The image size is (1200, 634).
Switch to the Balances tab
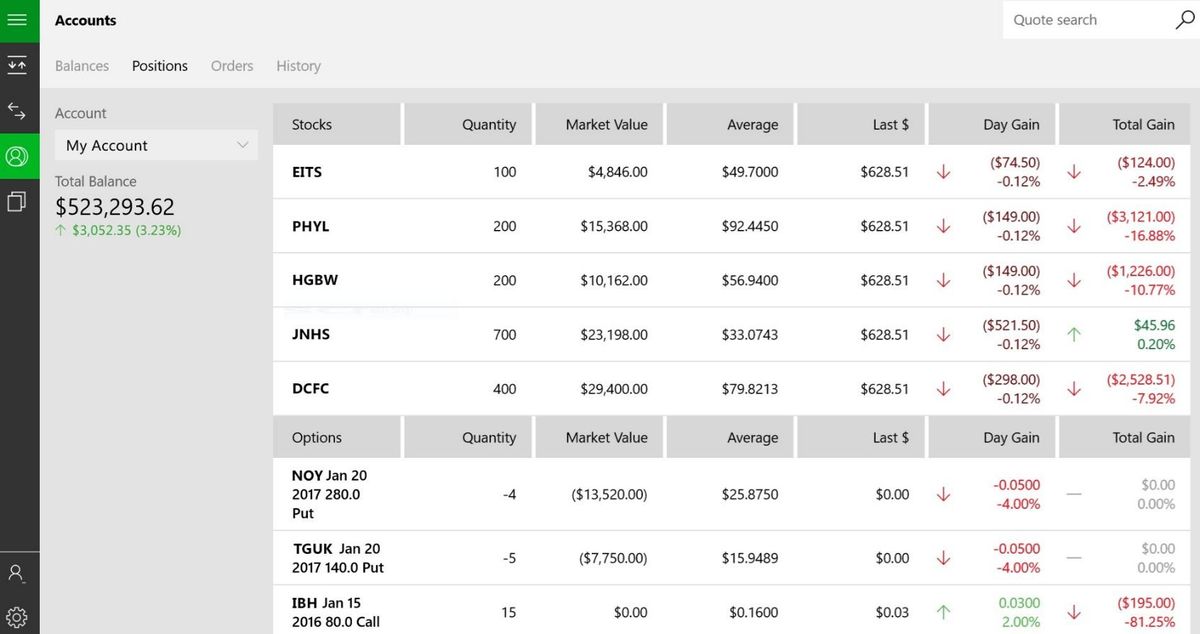click(x=81, y=65)
